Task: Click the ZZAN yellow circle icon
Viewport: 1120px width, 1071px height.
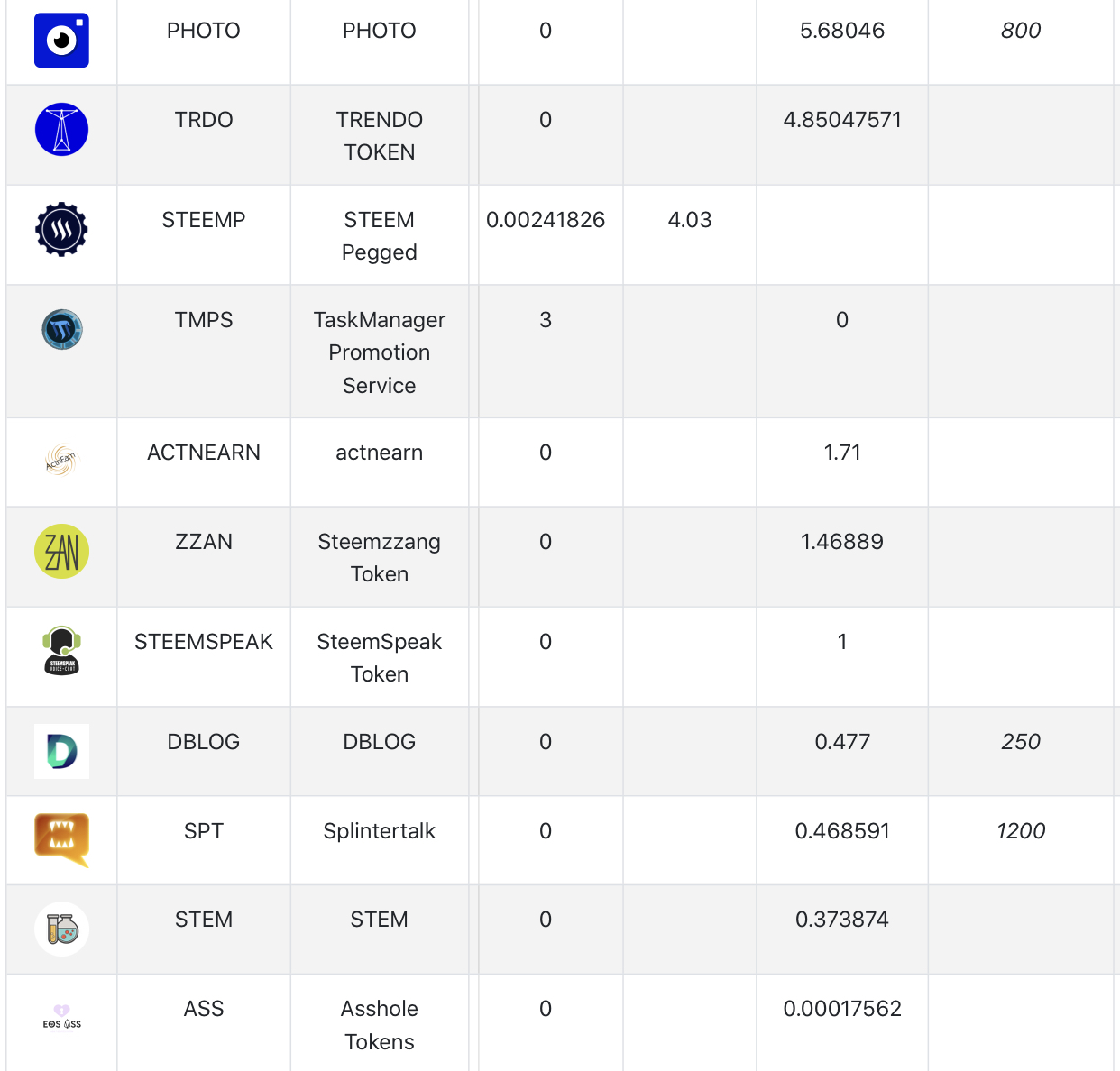Action: 61,551
